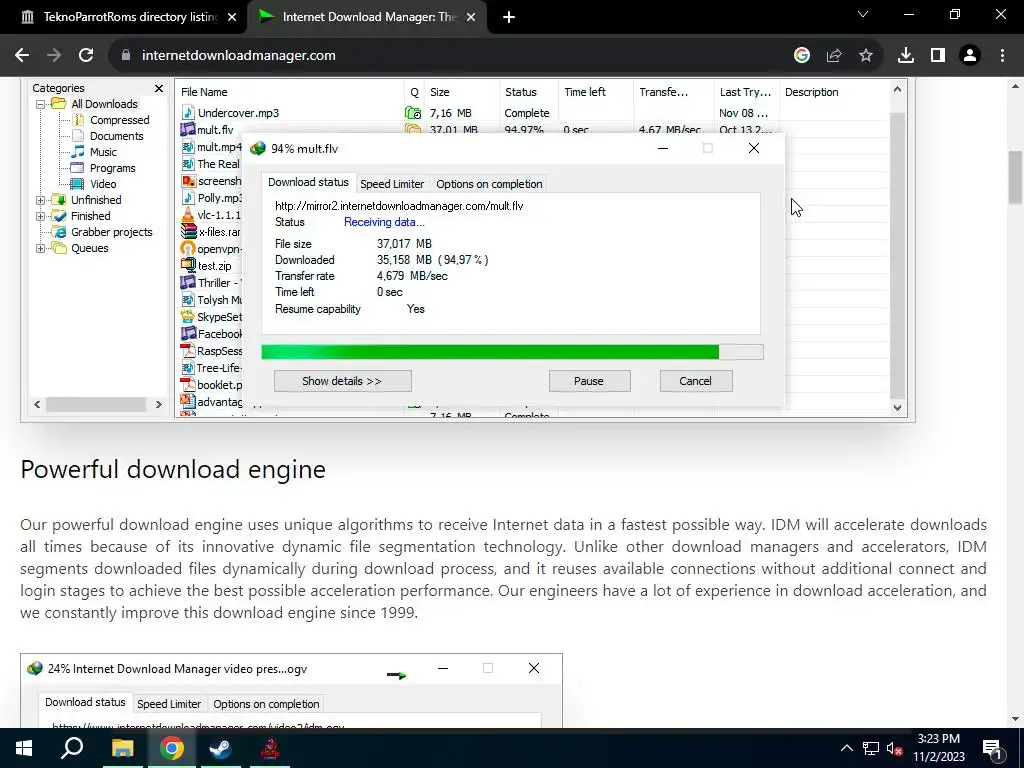
Task: Click the tab search chevron
Action: (x=863, y=14)
